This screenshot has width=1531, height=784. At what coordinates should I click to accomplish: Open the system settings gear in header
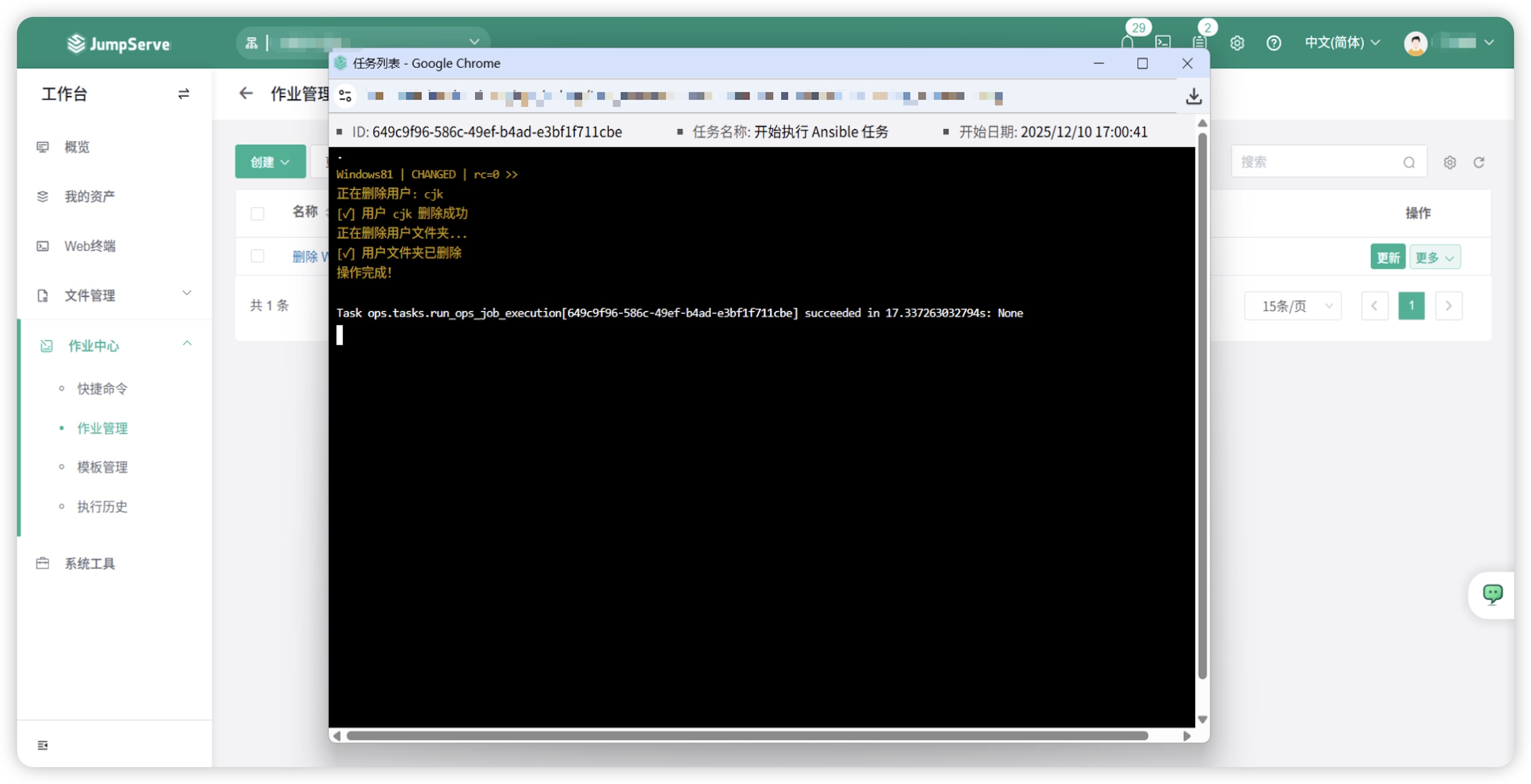(x=1237, y=43)
